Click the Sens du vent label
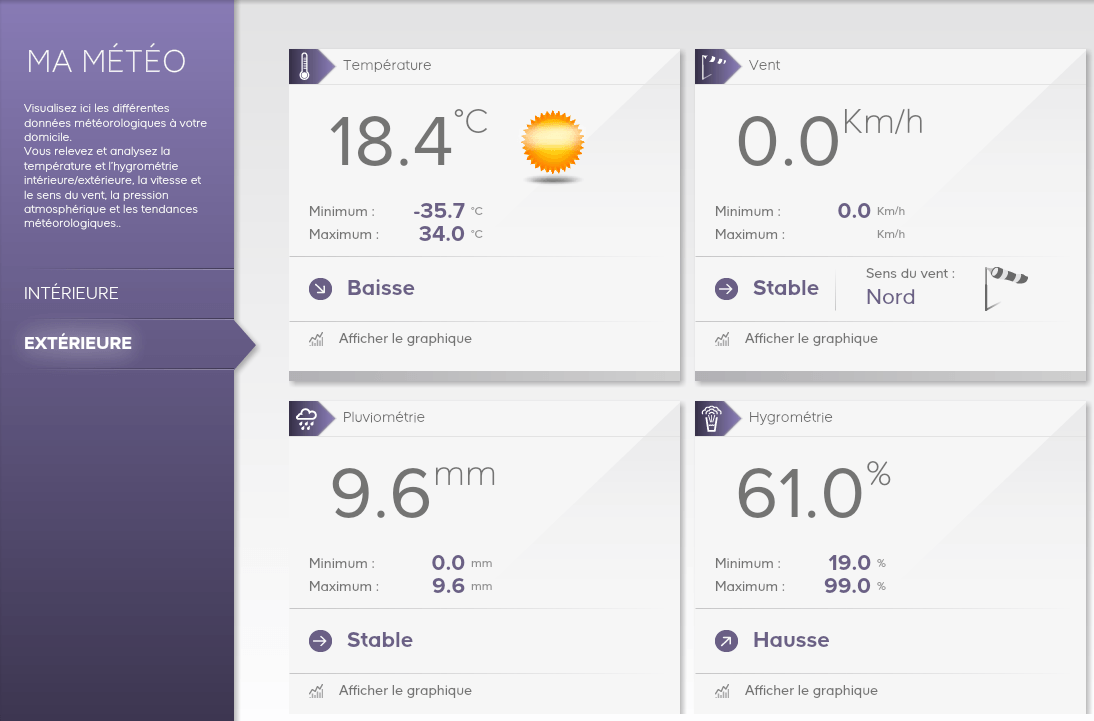The image size is (1094, 721). tap(911, 274)
